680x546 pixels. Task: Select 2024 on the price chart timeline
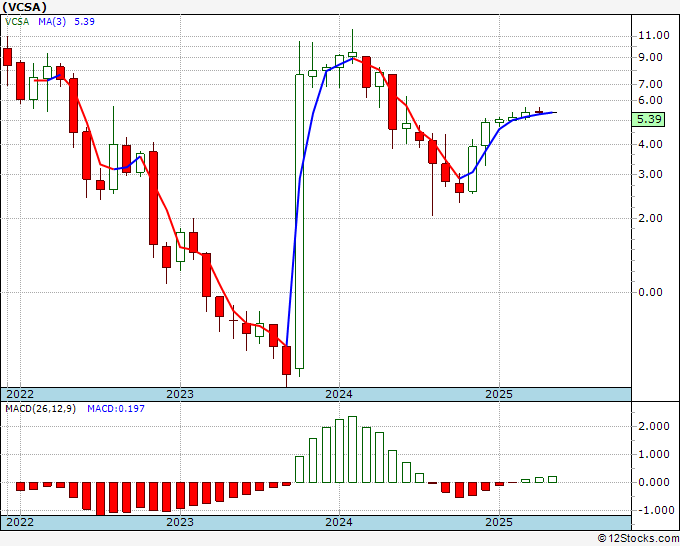click(x=339, y=394)
